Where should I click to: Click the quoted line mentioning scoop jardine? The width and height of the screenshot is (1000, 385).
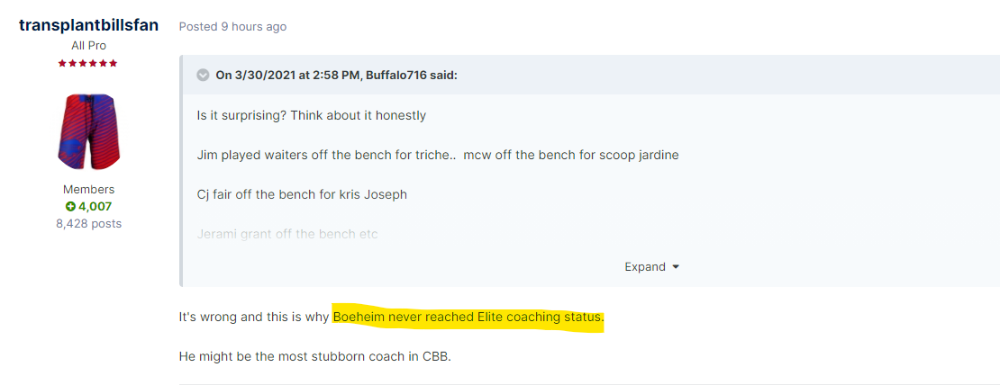coord(438,156)
